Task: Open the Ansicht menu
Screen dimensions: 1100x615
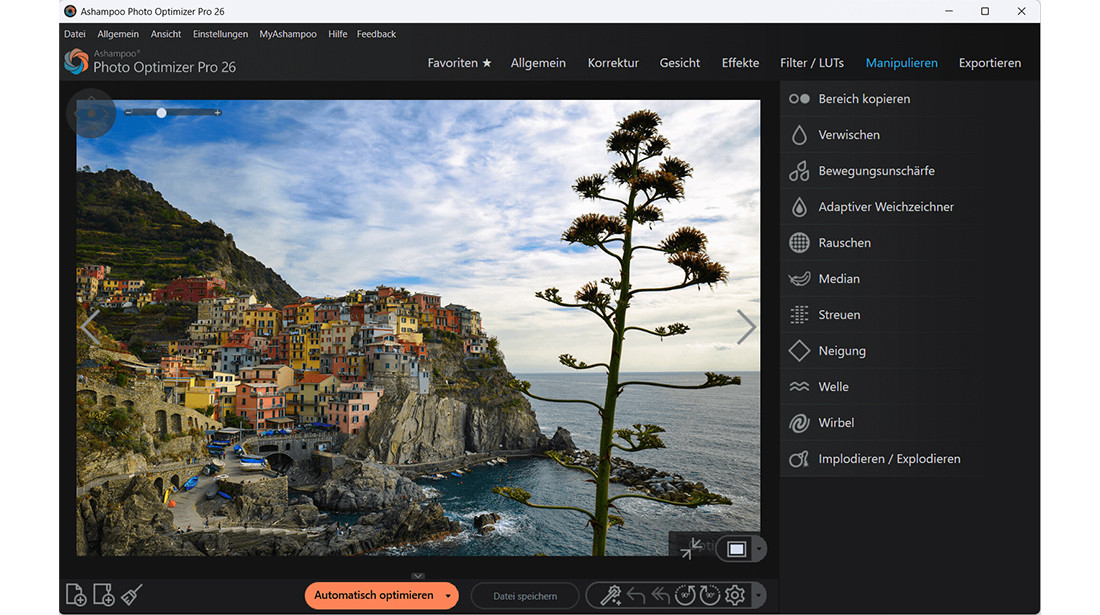Action: pyautogui.click(x=166, y=34)
